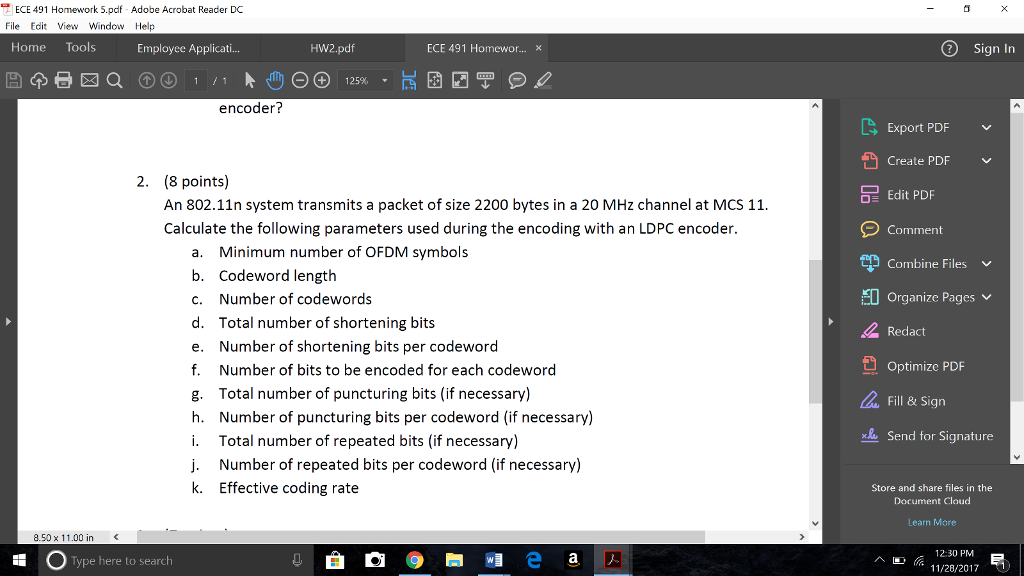The image size is (1024, 576).
Task: Open the Find search icon
Action: point(115,80)
